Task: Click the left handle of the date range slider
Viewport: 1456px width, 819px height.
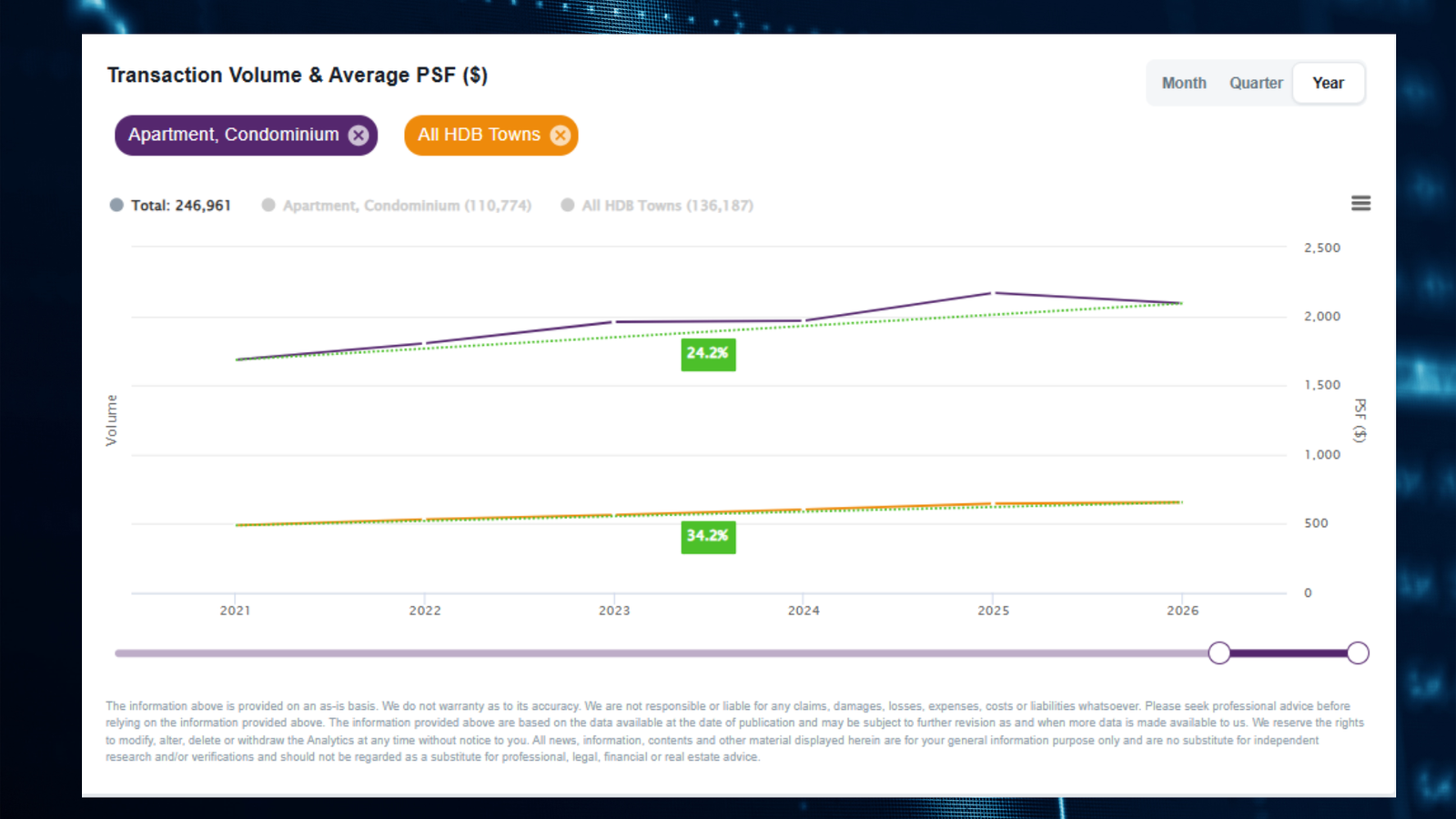Action: [1219, 652]
